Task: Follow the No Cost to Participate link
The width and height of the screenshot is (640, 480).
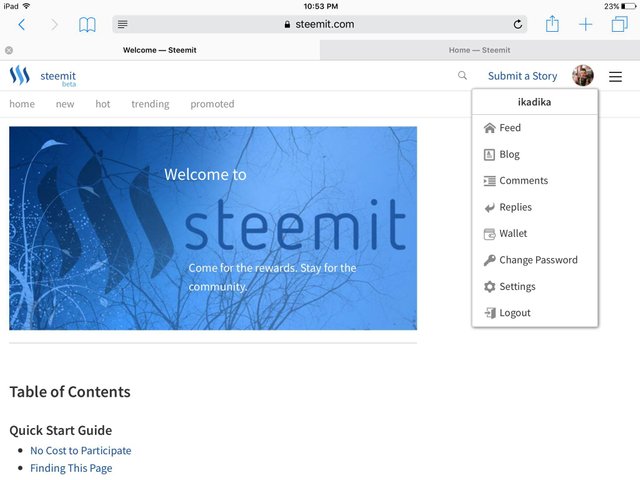Action: point(81,451)
